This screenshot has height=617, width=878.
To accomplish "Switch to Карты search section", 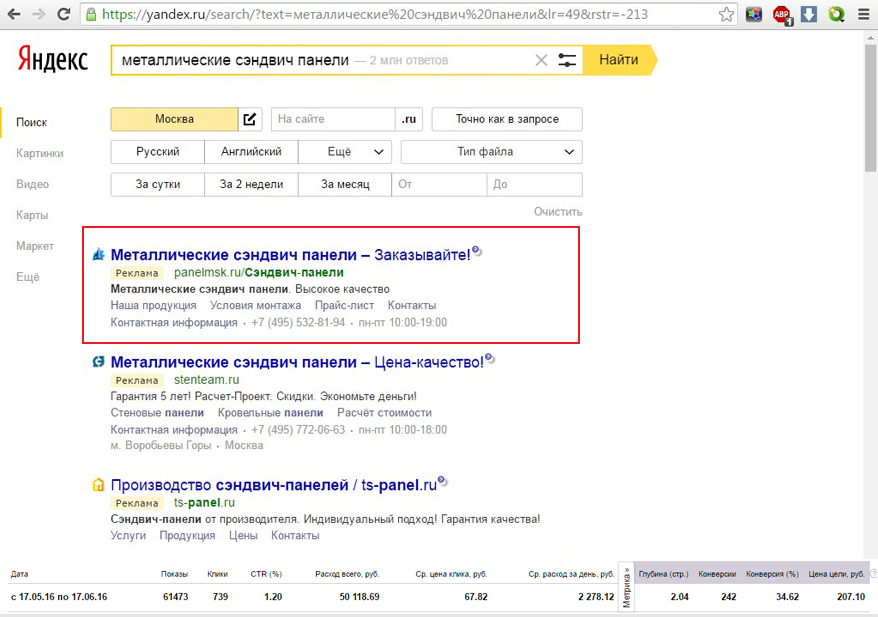I will (32, 215).
